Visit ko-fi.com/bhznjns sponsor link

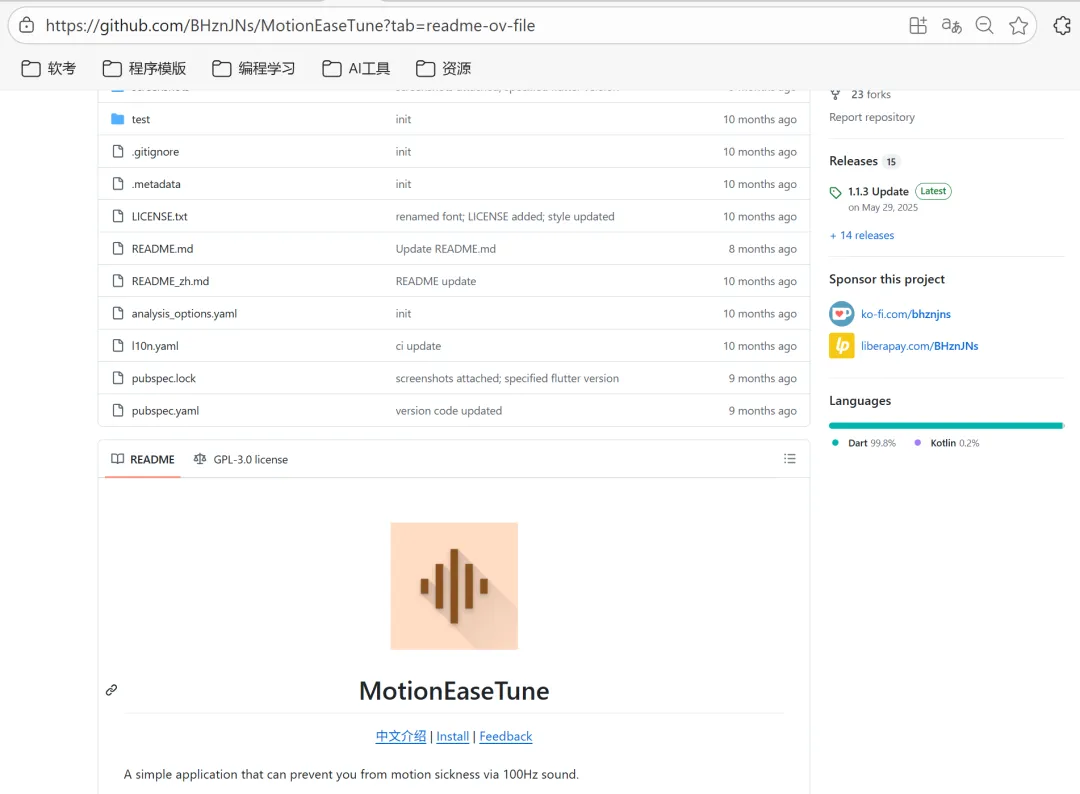906,314
